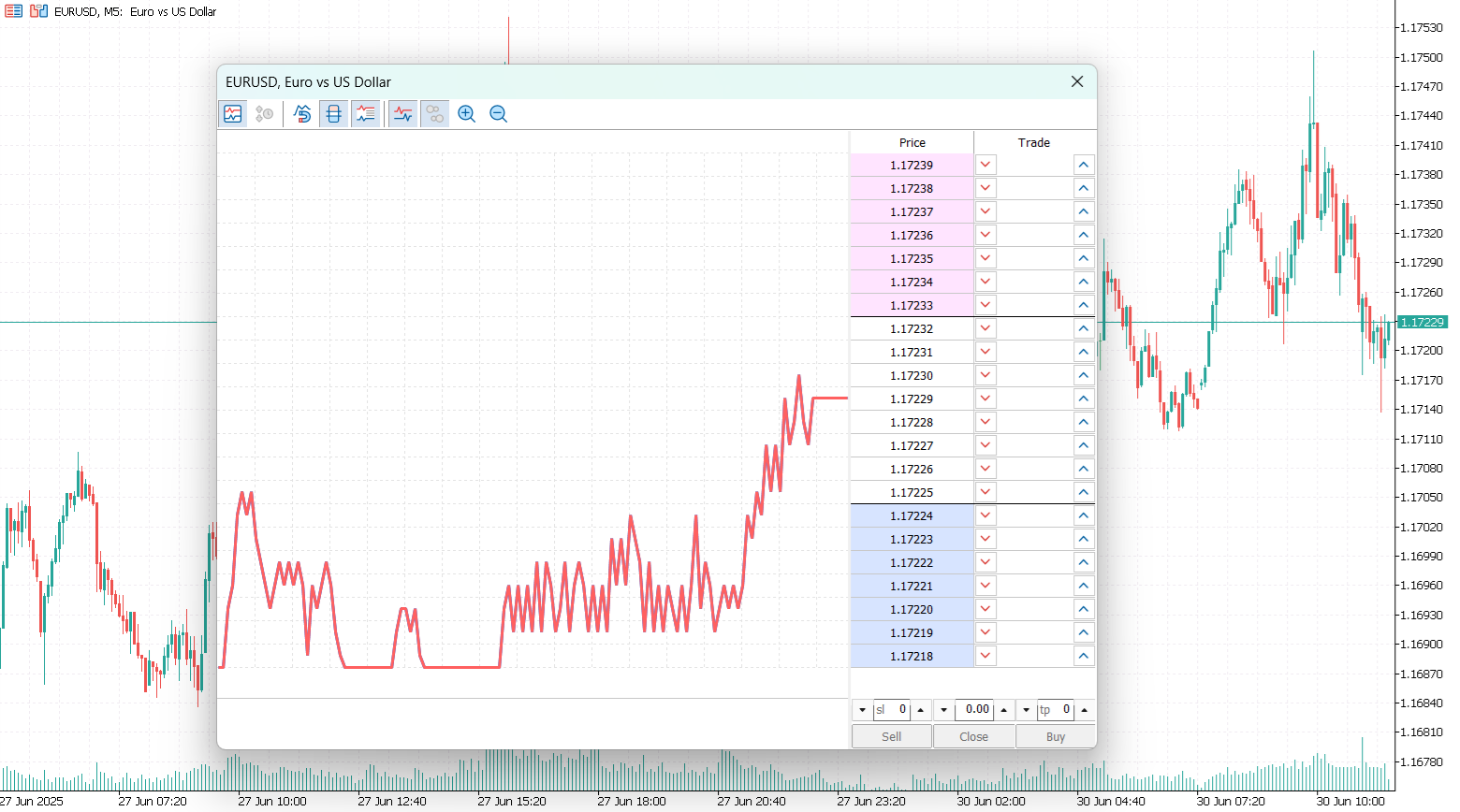This screenshot has height=812, width=1460.
Task: Increase the tp value with its up arrow
Action: point(1084,710)
